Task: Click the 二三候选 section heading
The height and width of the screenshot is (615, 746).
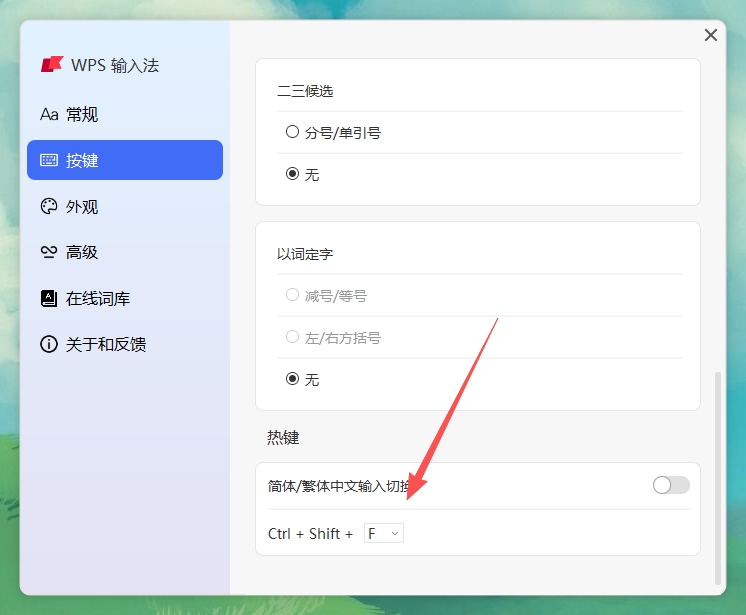Action: click(x=305, y=91)
